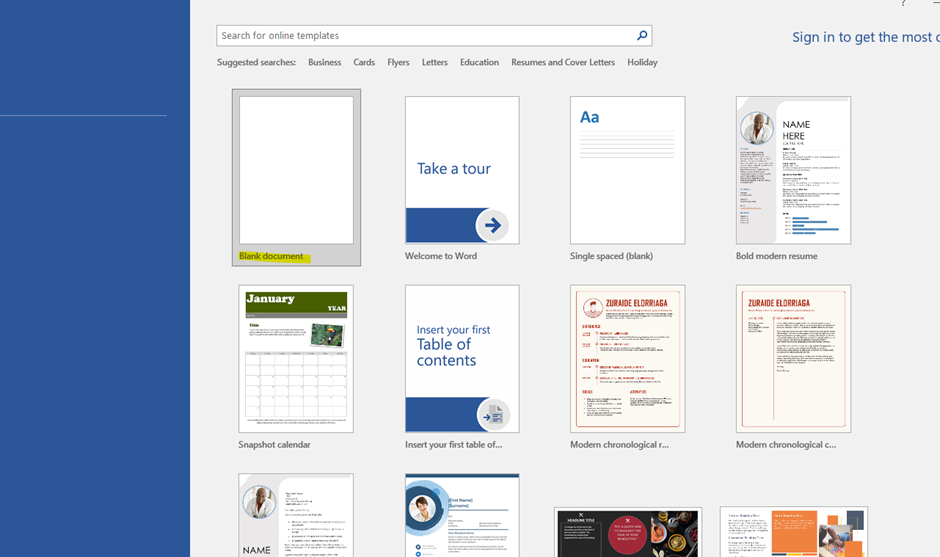
Task: Click the magnifier search icon
Action: 642,36
